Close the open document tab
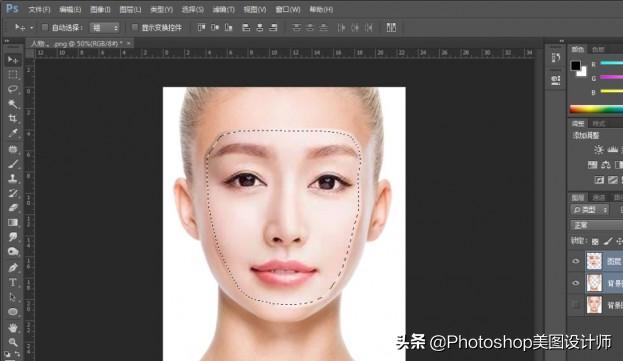Image resolution: width=623 pixels, height=361 pixels. coord(129,43)
